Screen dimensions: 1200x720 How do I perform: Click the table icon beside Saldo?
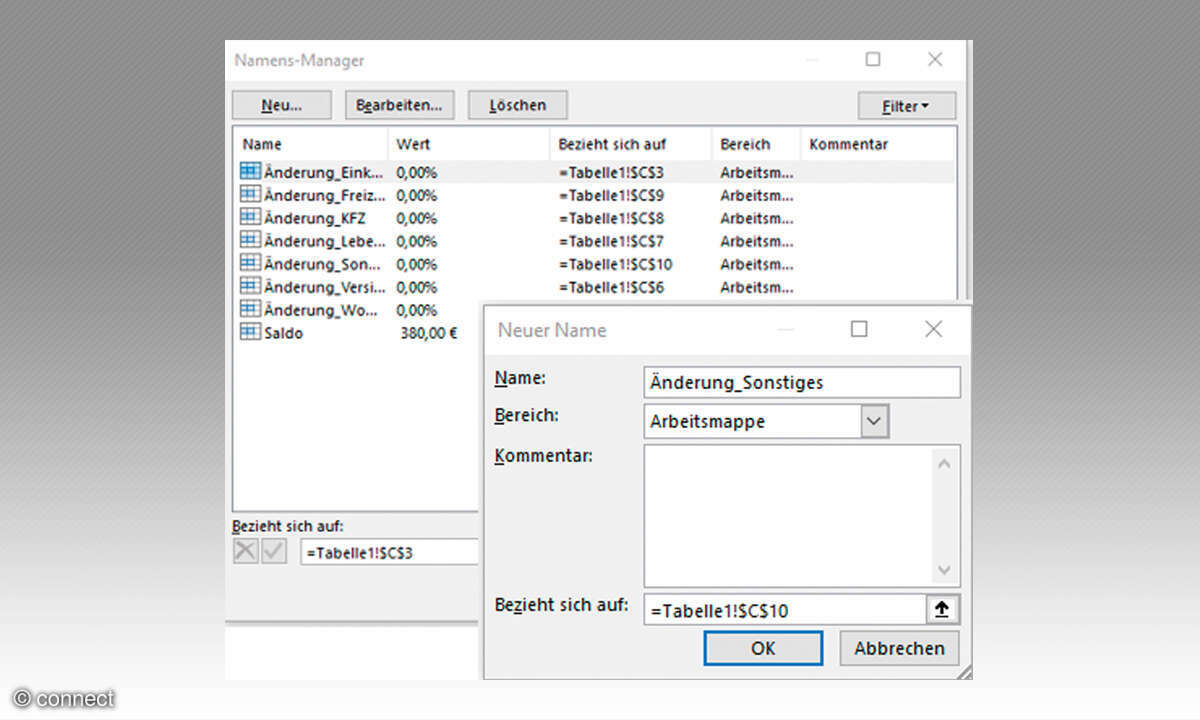(x=250, y=332)
